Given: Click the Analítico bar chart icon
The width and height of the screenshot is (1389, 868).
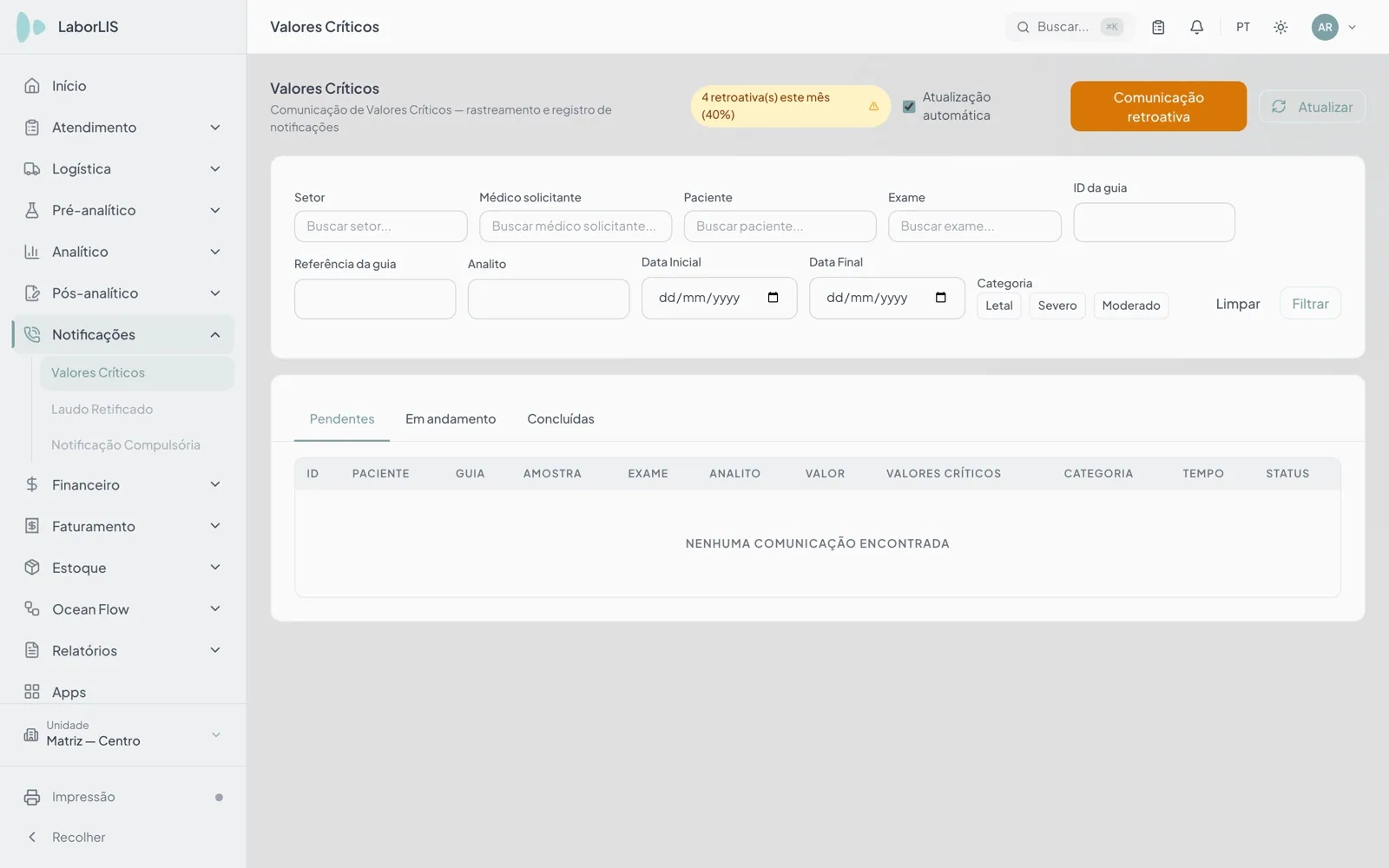Looking at the screenshot, I should point(32,252).
